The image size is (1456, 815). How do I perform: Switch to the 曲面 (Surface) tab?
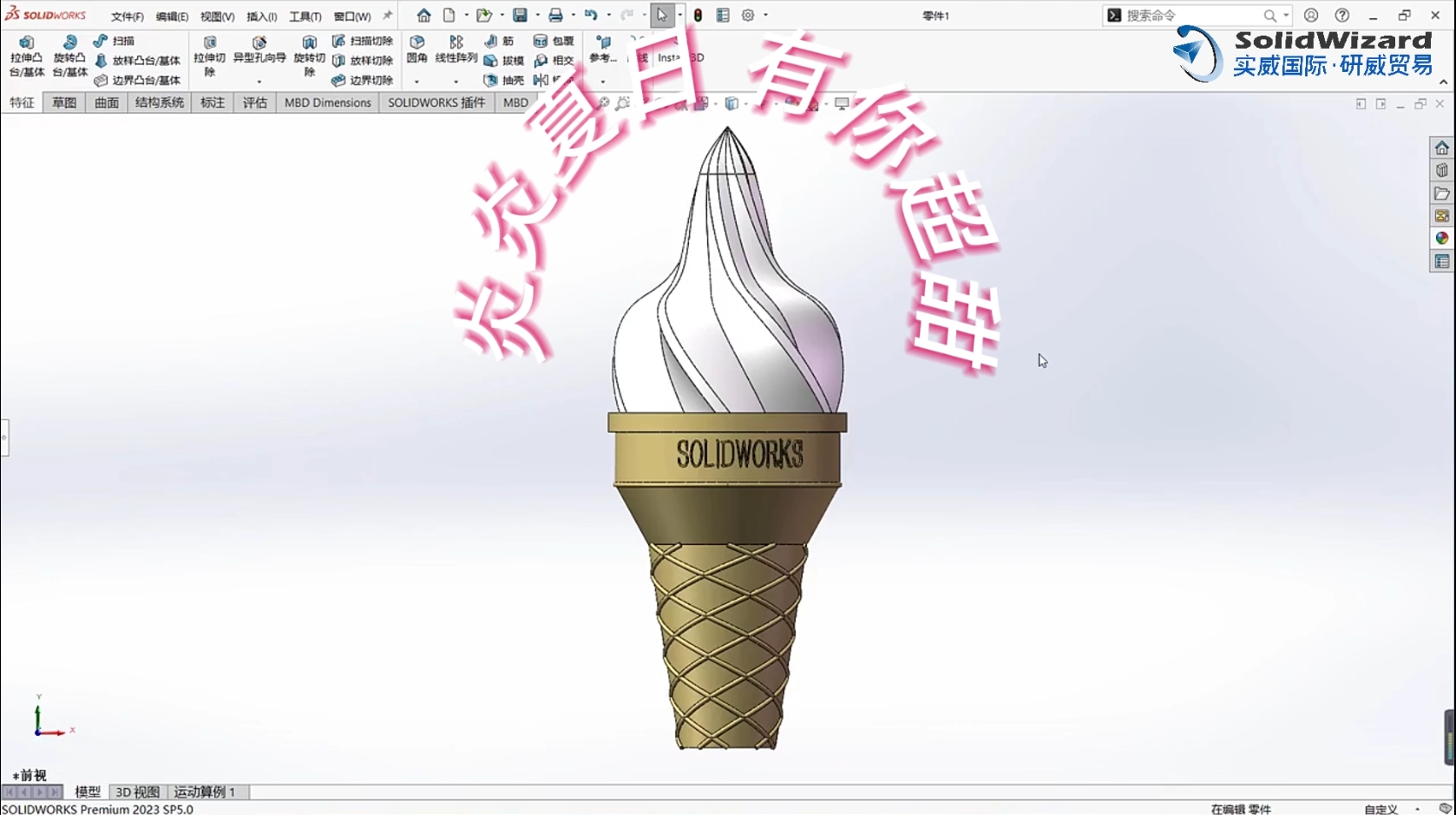pyautogui.click(x=107, y=102)
